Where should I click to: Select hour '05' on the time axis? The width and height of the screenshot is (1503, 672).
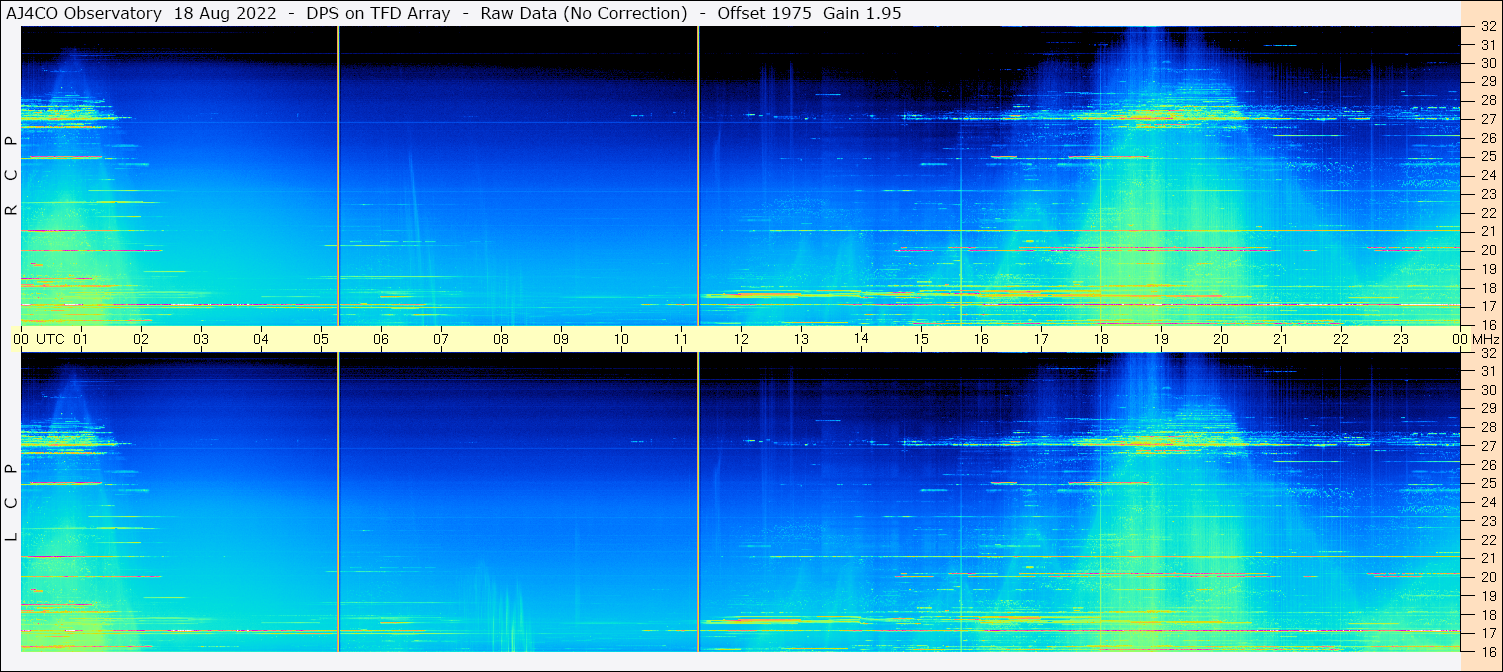coord(321,339)
